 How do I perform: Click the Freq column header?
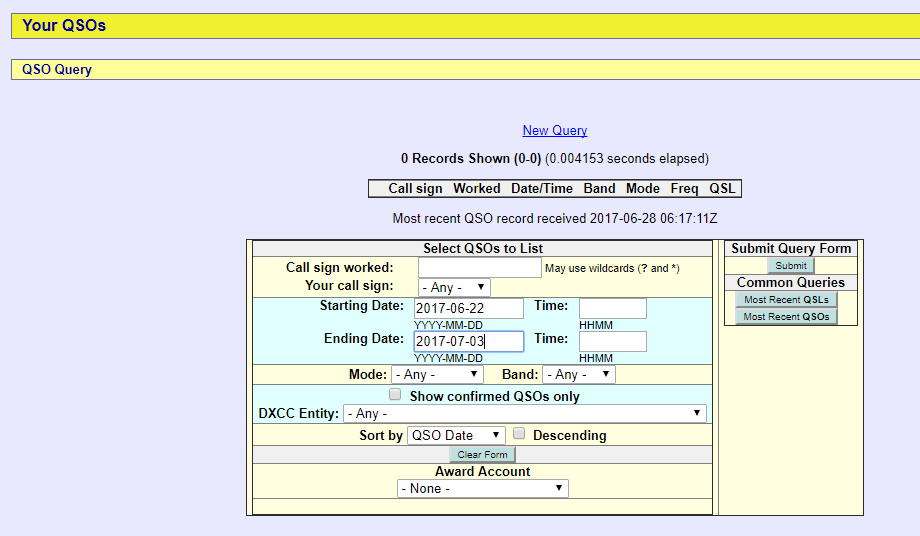[x=684, y=188]
